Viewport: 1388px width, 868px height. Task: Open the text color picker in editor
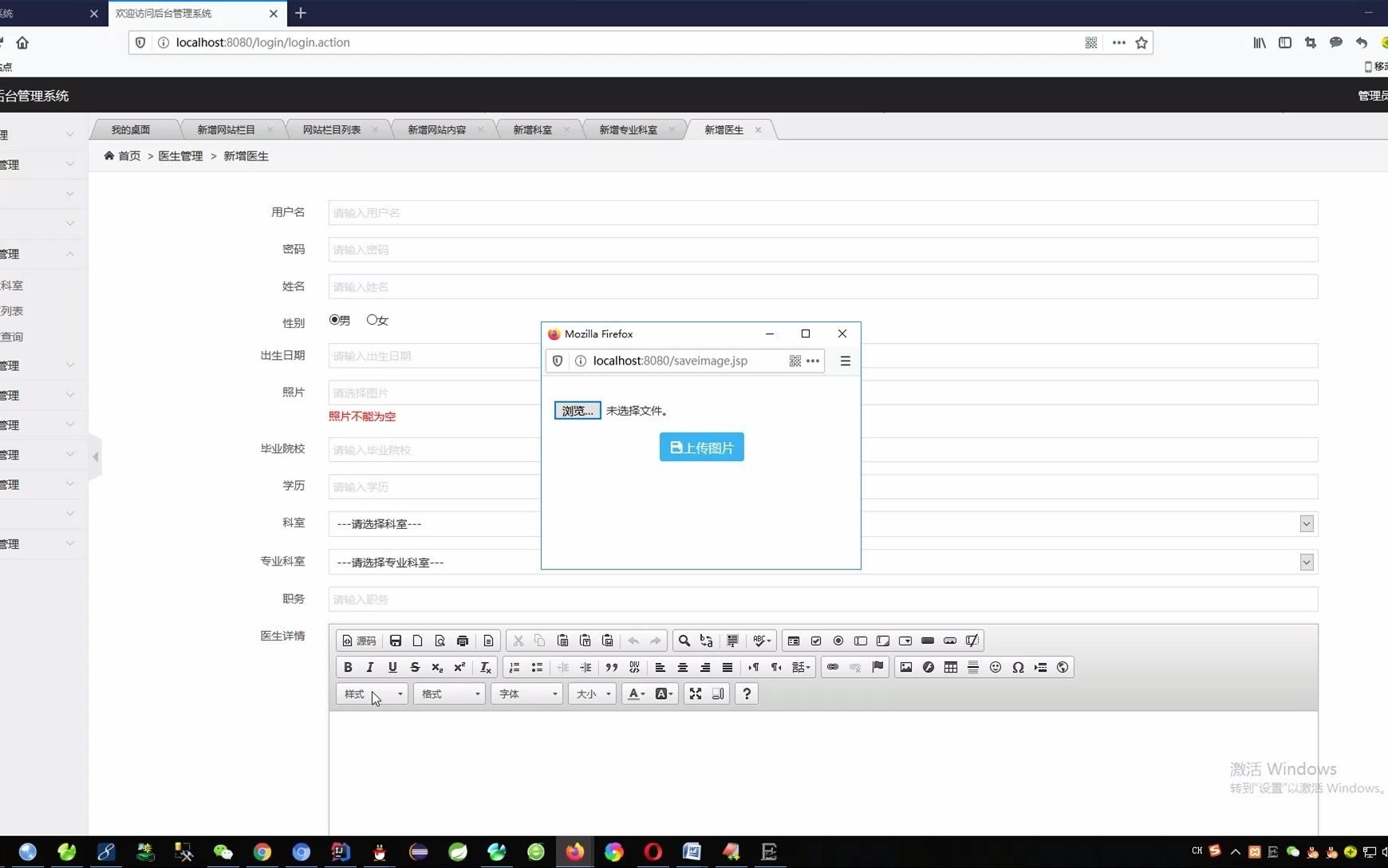coord(634,693)
